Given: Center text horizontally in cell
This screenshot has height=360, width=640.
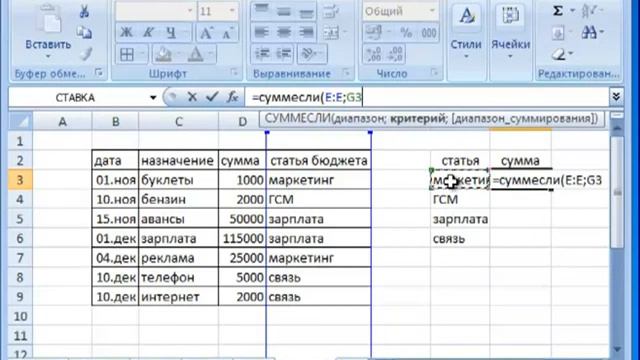Looking at the screenshot, I should click(284, 33).
